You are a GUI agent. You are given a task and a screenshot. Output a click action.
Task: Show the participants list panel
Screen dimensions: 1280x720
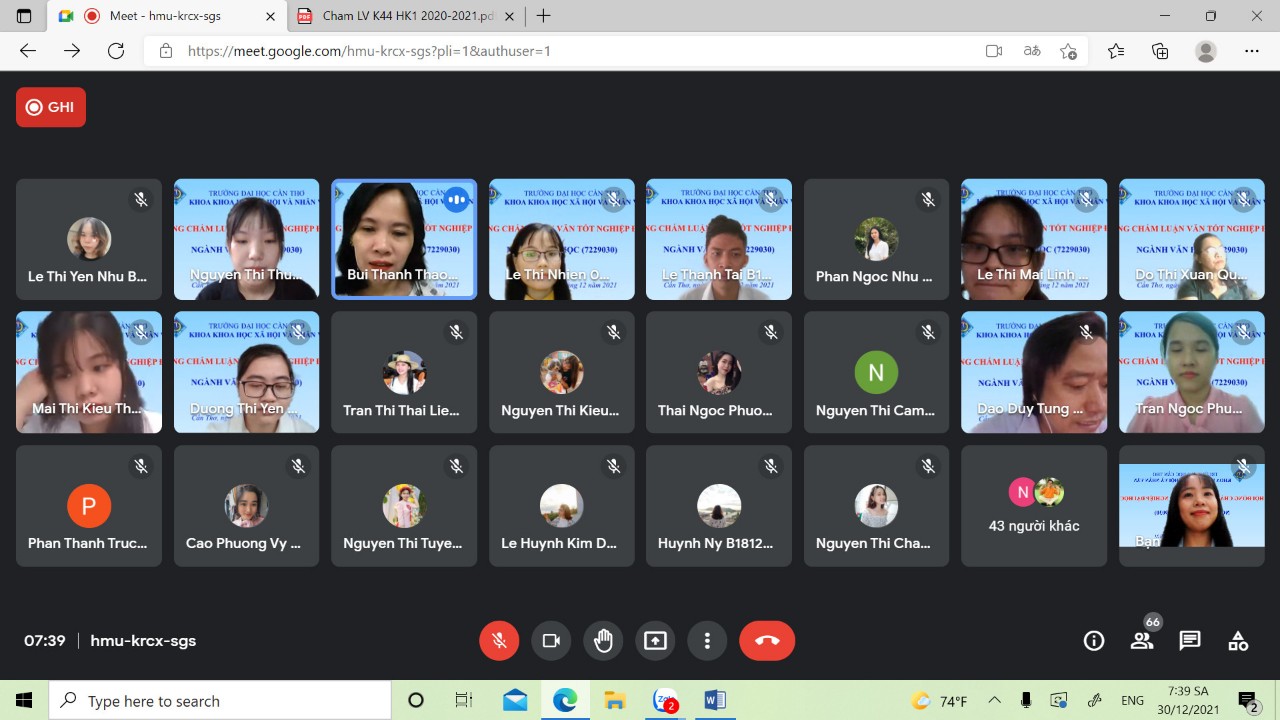(x=1142, y=641)
